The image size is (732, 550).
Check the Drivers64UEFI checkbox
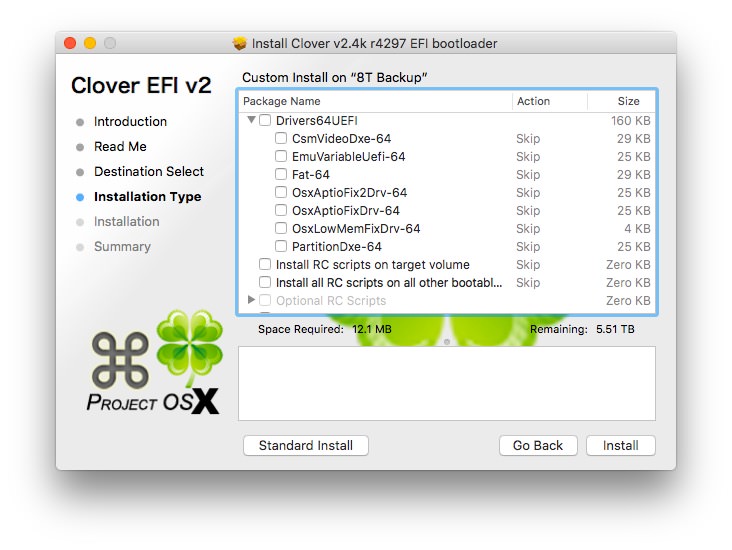coord(265,120)
